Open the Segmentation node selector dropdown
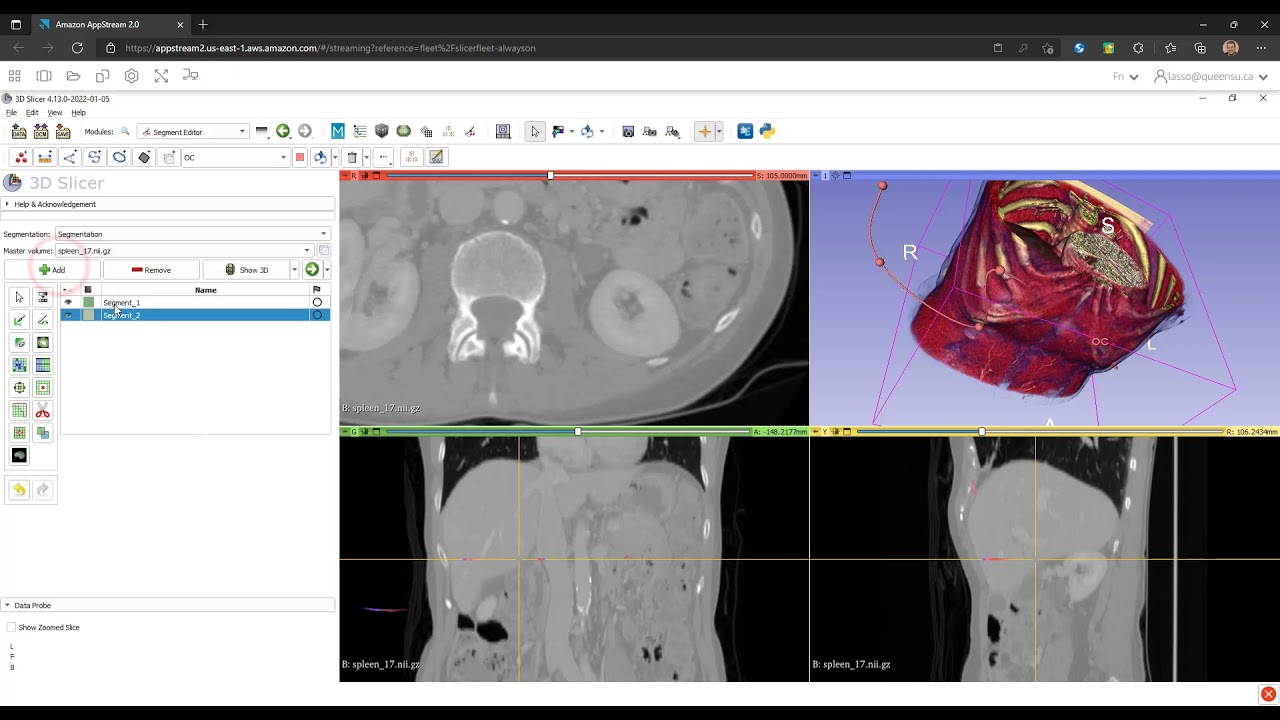The width and height of the screenshot is (1280, 720). click(192, 234)
